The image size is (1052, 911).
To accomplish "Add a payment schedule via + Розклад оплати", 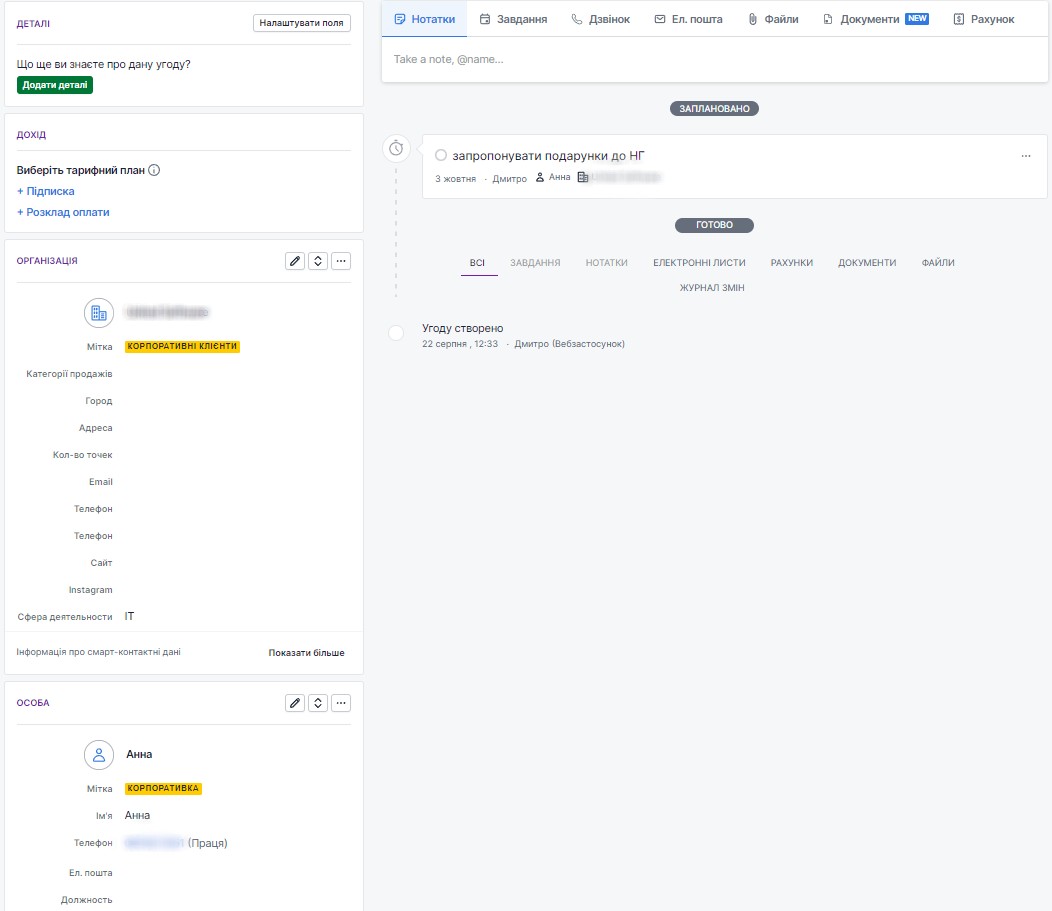I will coord(63,212).
